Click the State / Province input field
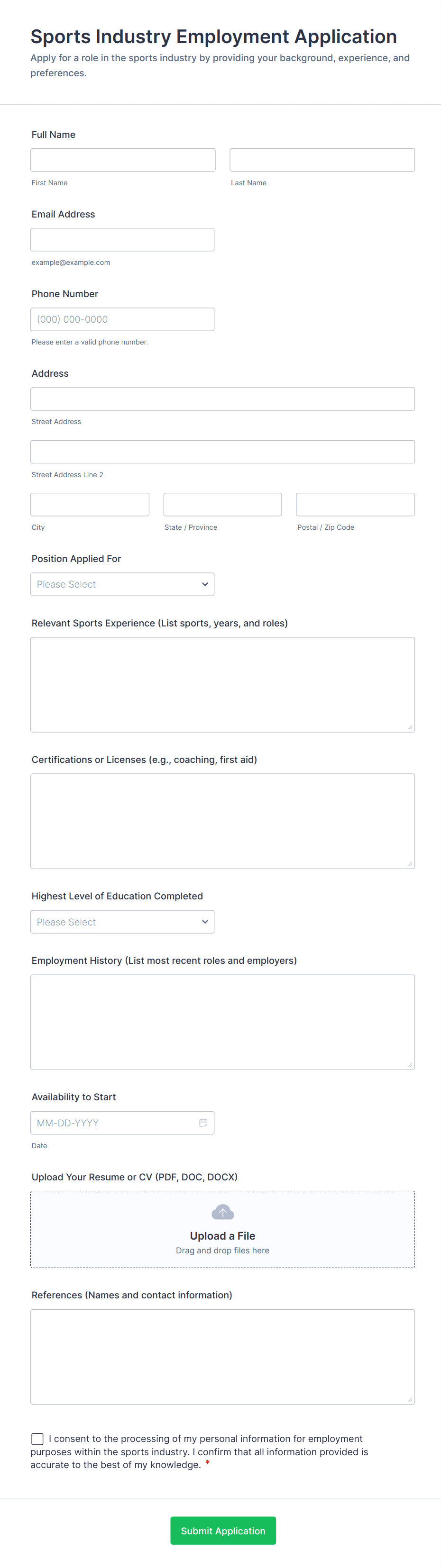Image resolution: width=441 pixels, height=1568 pixels. click(x=222, y=504)
